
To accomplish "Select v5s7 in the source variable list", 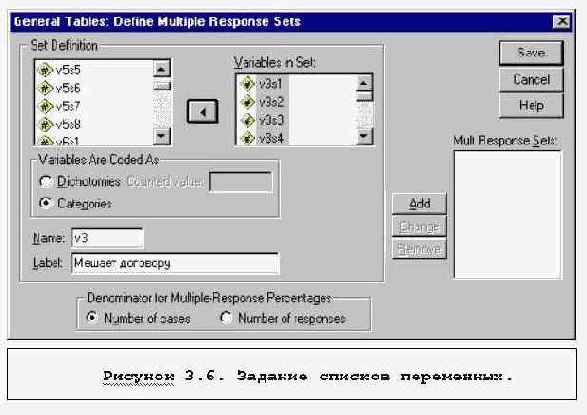I will (x=68, y=106).
